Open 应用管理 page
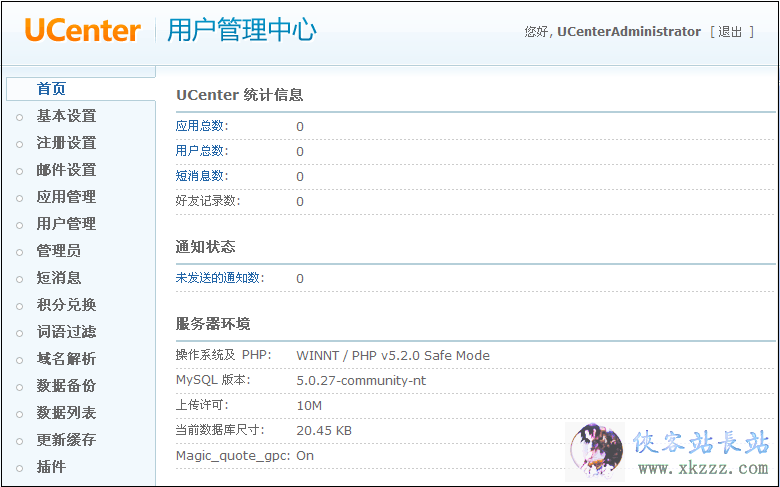Image resolution: width=780 pixels, height=487 pixels. click(66, 196)
